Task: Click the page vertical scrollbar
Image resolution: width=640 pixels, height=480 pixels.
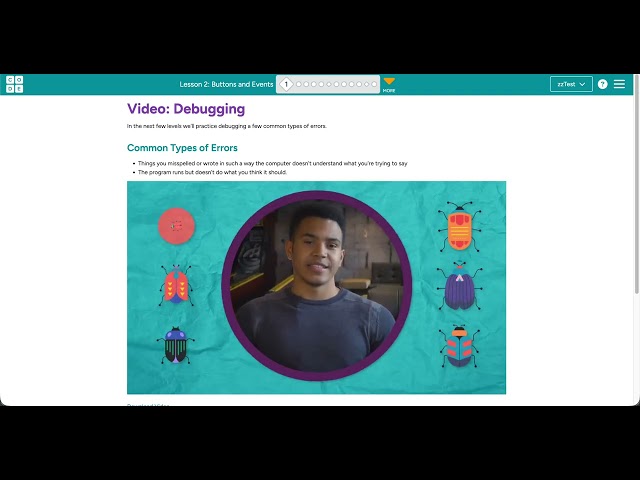Action: 636,184
